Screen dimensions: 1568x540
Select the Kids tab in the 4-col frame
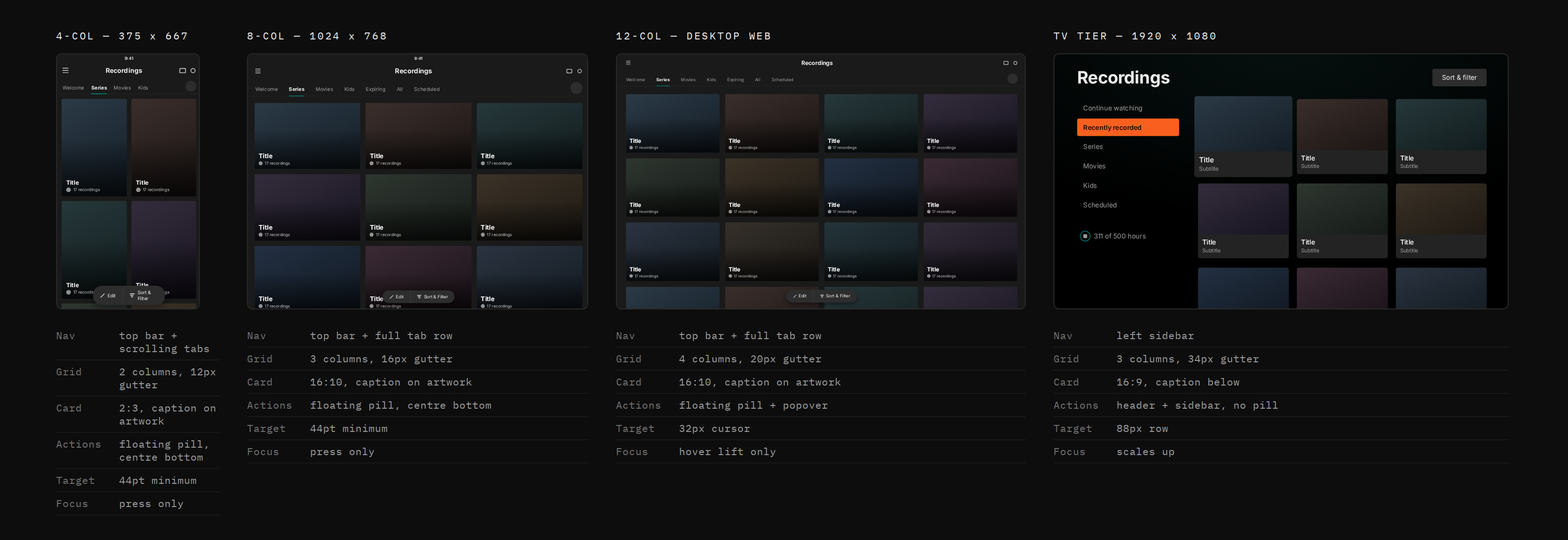[x=143, y=88]
